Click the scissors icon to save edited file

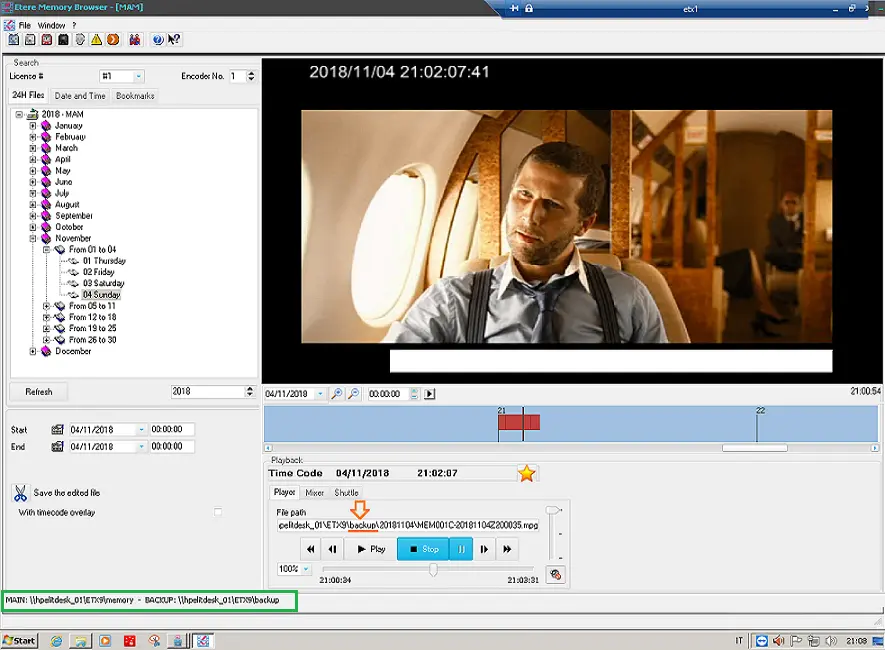[x=20, y=493]
